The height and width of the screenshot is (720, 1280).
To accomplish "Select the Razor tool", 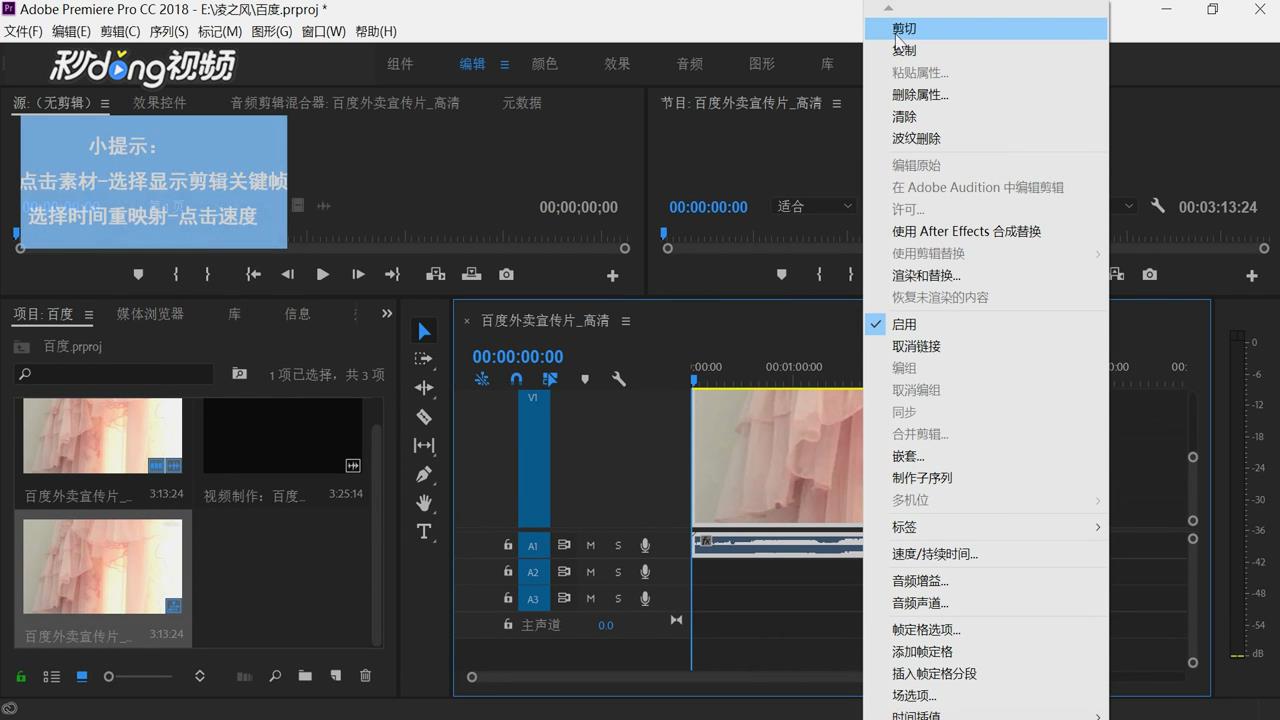I will [424, 417].
